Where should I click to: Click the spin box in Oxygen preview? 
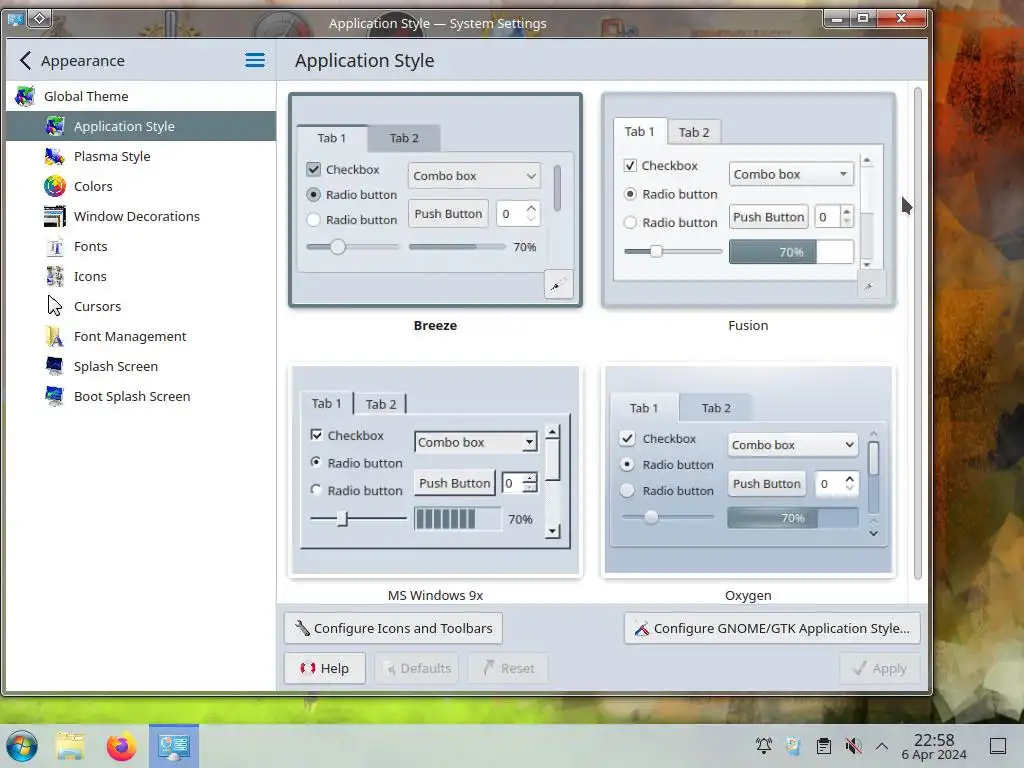pyautogui.click(x=837, y=484)
